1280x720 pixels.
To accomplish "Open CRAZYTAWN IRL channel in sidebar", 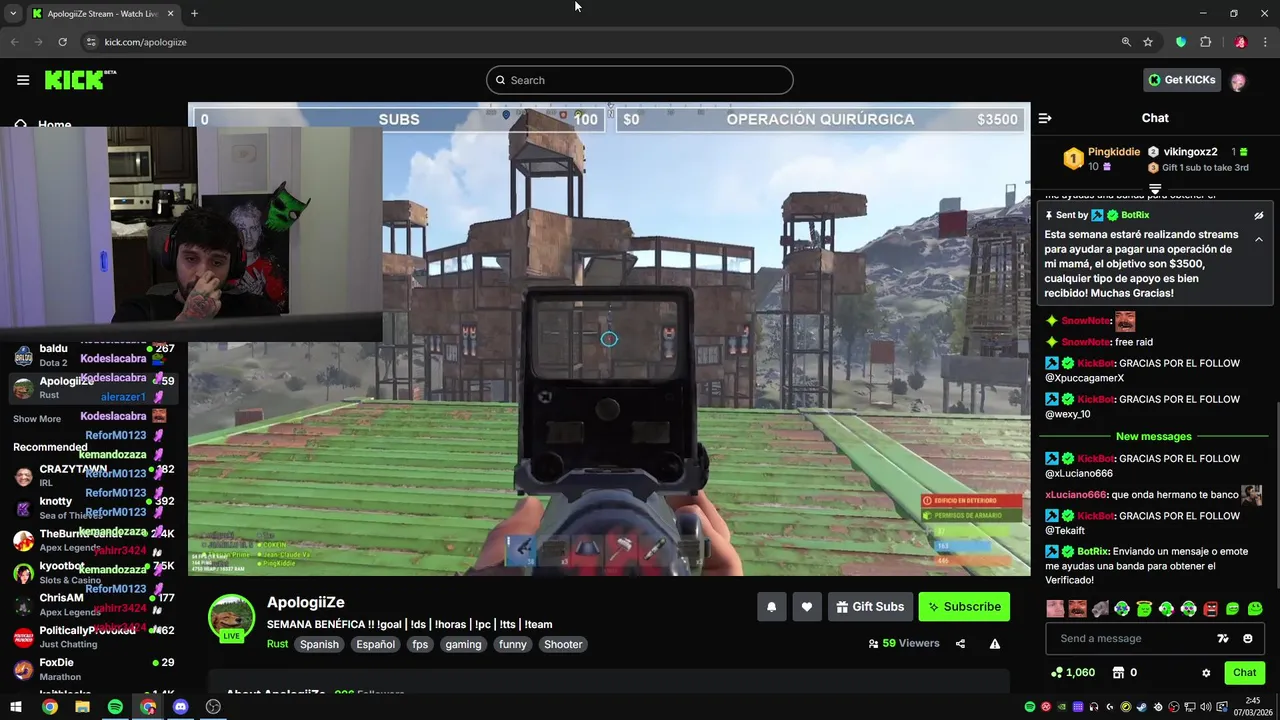I will click(x=94, y=476).
